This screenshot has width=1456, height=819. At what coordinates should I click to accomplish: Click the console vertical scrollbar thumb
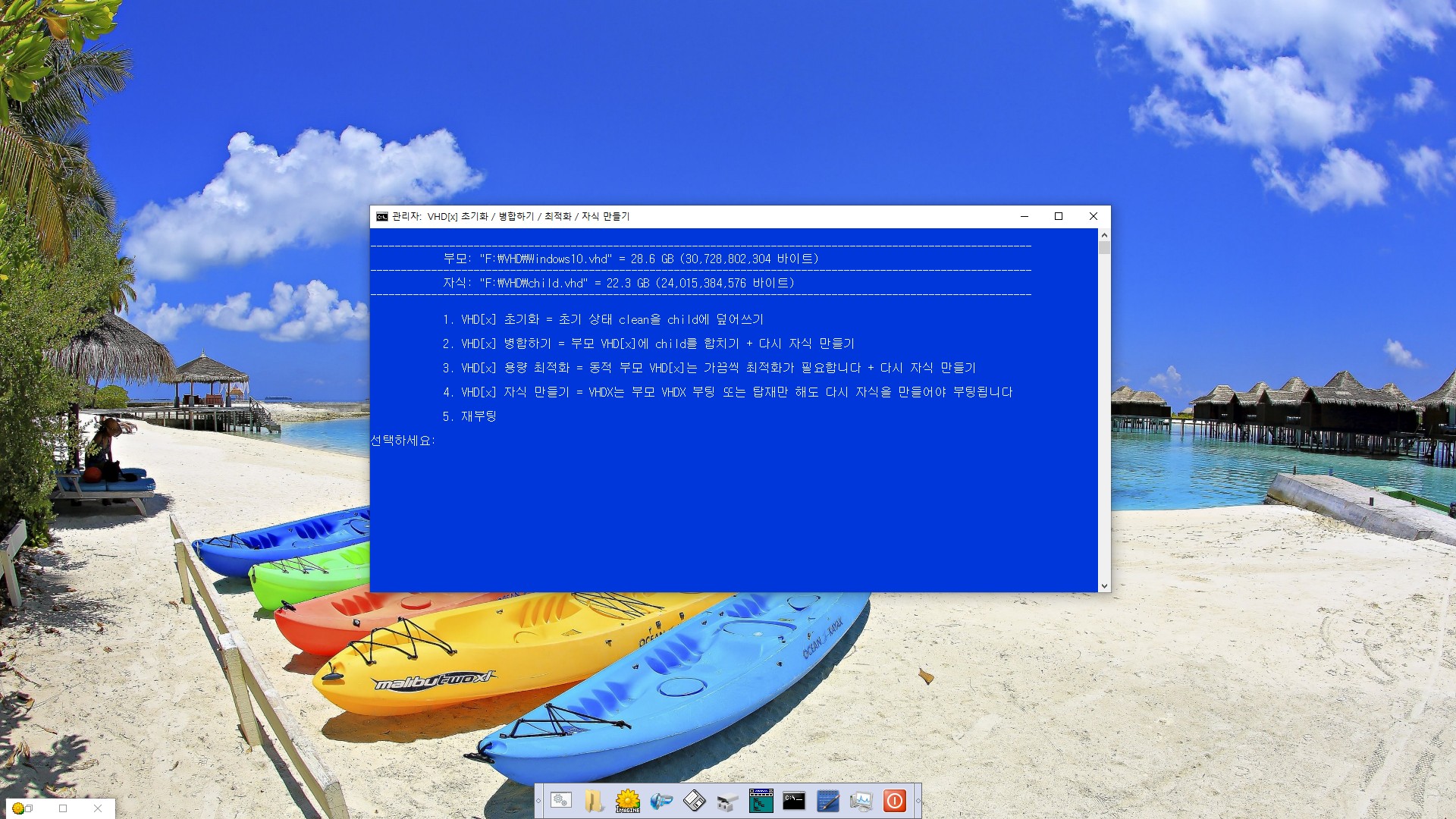pos(1104,248)
